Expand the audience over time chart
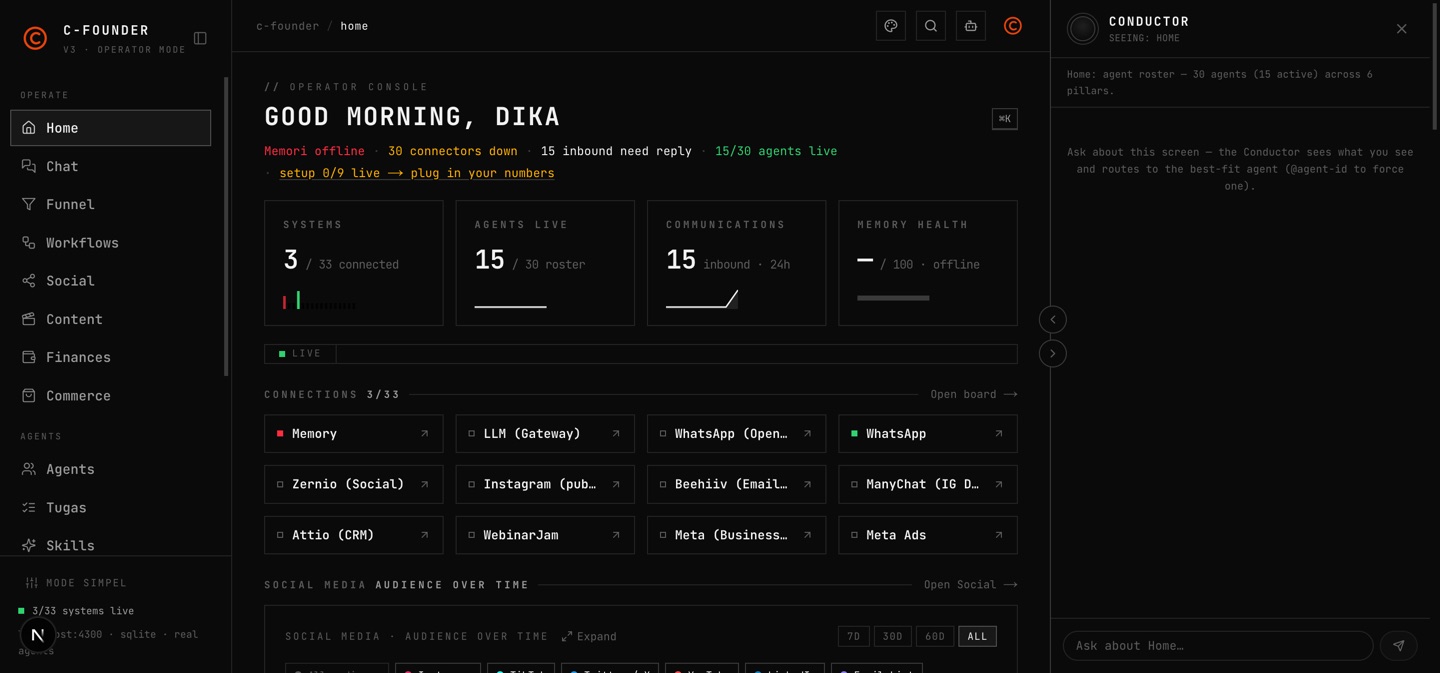Image resolution: width=1440 pixels, height=673 pixels. [x=589, y=637]
